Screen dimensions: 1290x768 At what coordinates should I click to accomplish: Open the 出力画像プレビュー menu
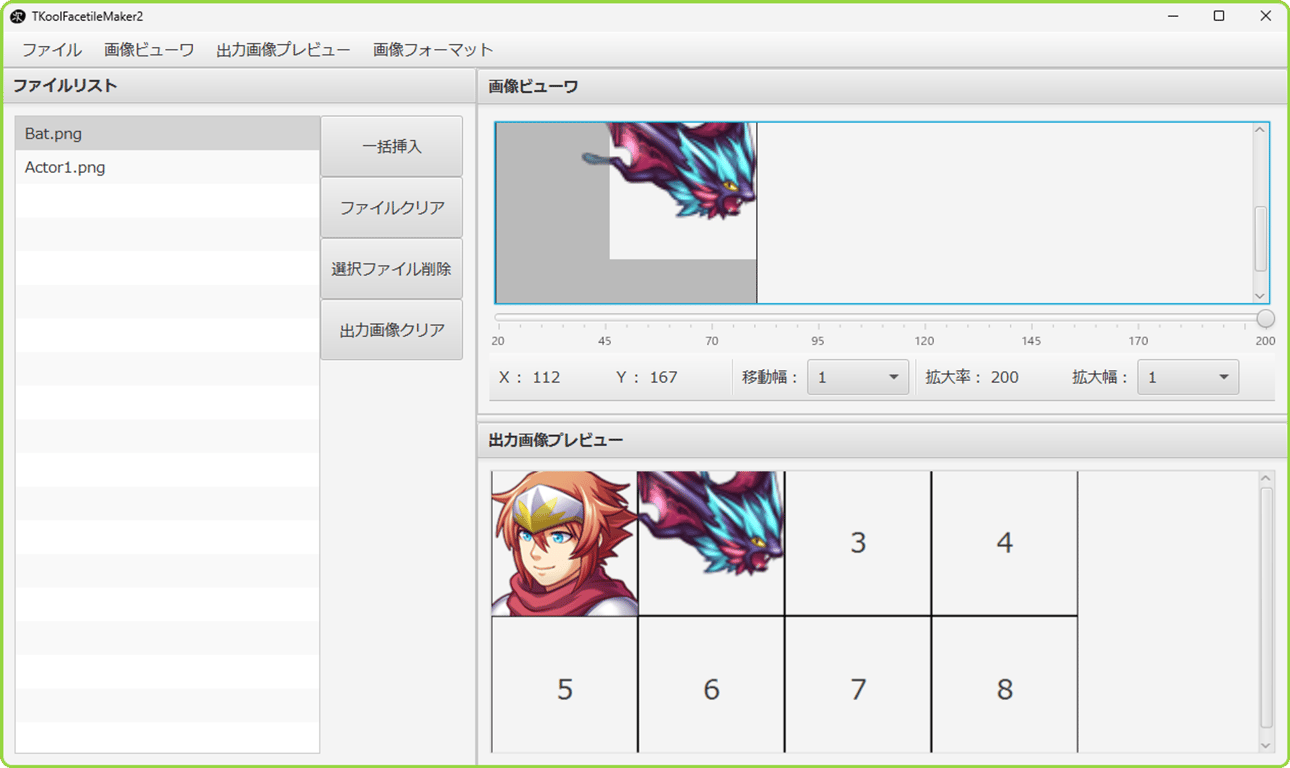[x=283, y=50]
